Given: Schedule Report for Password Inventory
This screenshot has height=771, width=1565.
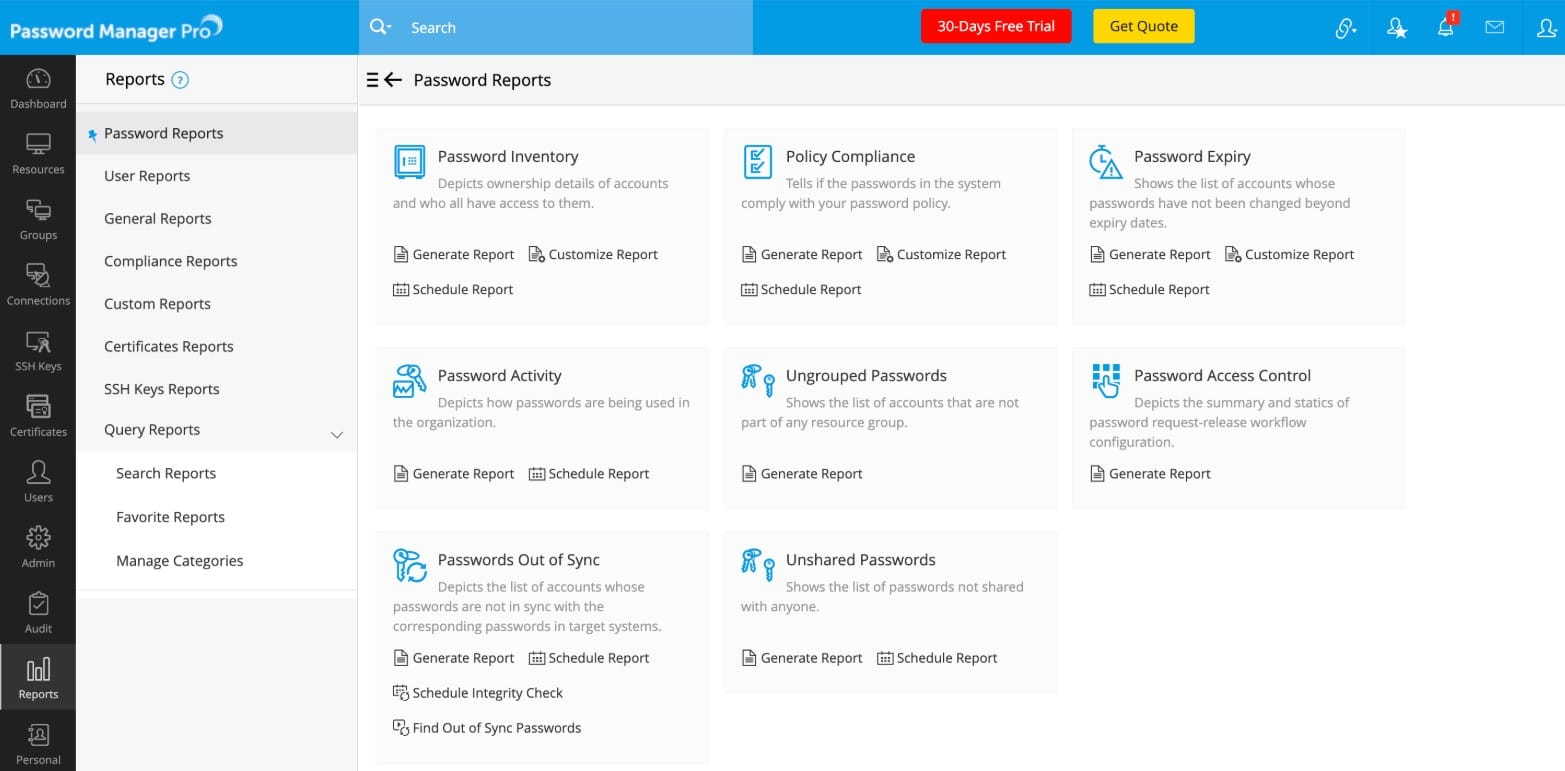Looking at the screenshot, I should point(453,290).
